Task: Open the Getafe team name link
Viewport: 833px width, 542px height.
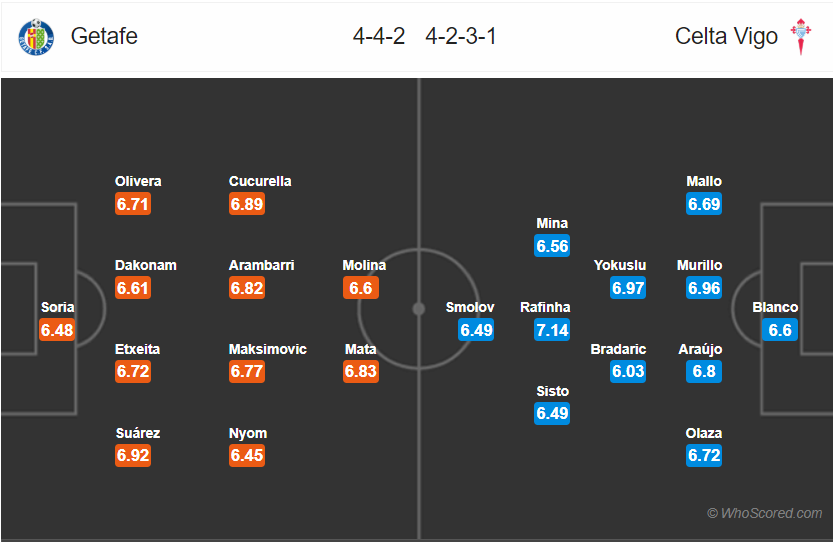Action: click(x=104, y=36)
